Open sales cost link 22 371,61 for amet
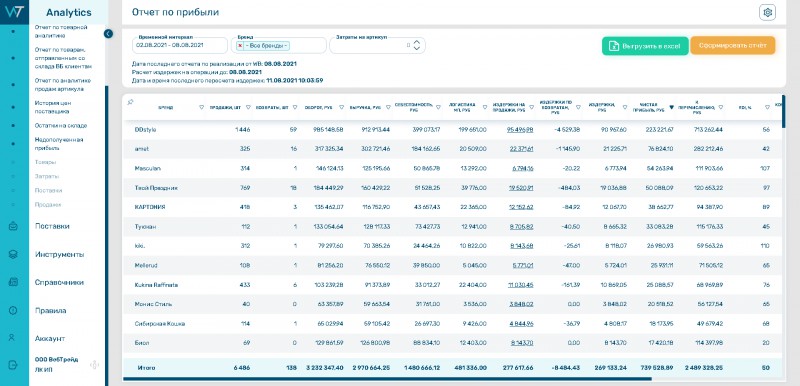The height and width of the screenshot is (386, 800). 521,149
